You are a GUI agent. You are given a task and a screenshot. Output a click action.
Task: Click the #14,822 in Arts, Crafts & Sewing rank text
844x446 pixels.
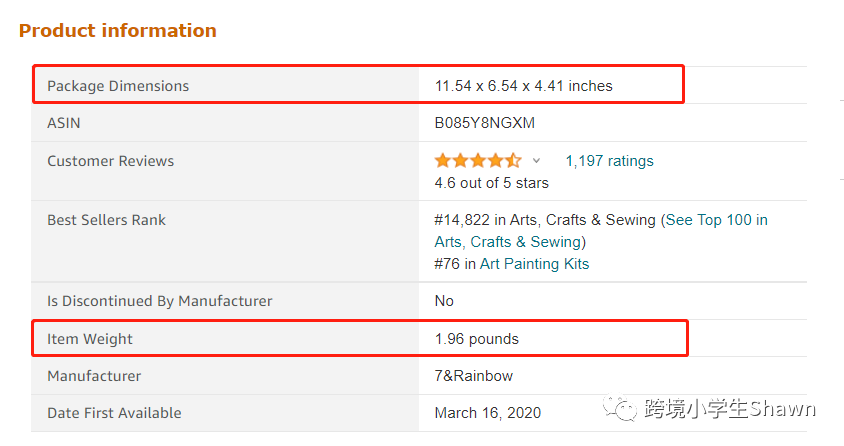(545, 220)
